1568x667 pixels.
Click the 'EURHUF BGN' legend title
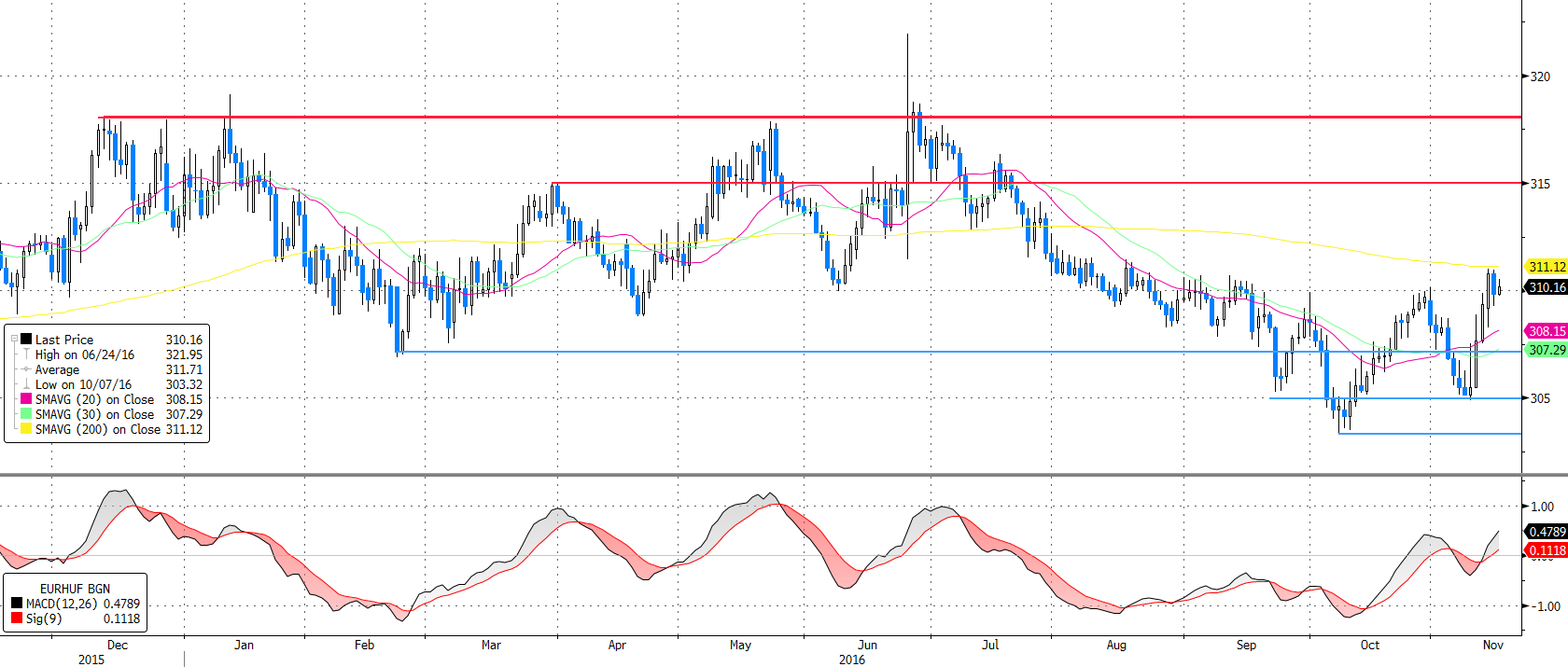click(75, 589)
